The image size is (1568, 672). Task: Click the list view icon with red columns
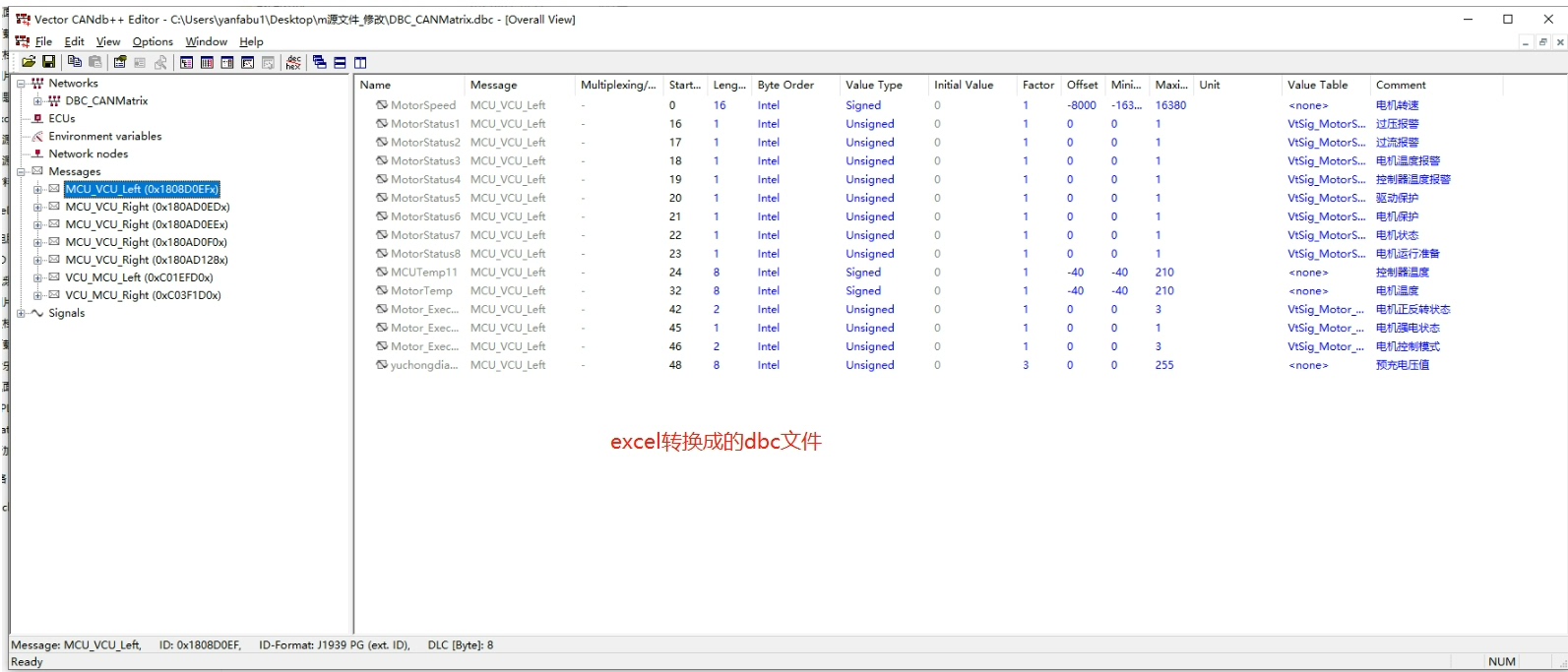pyautogui.click(x=207, y=62)
